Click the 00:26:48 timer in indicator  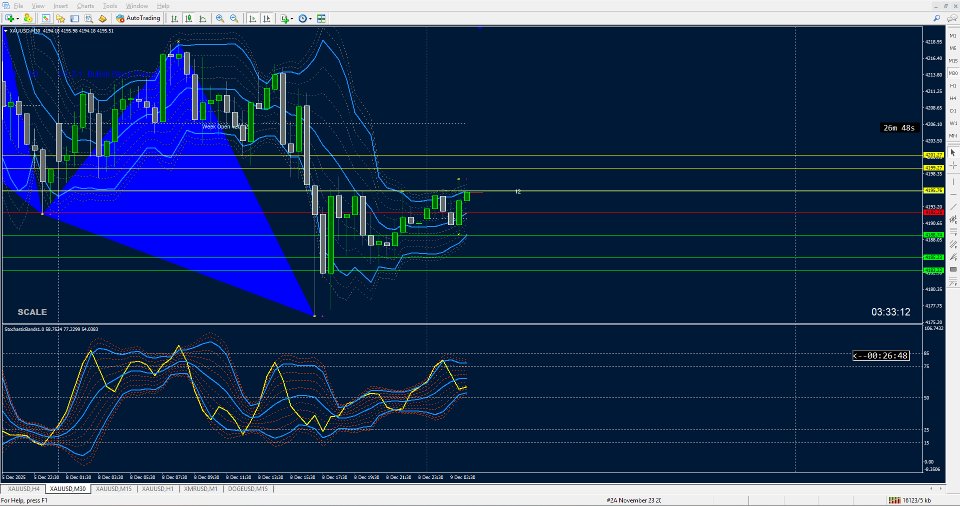point(881,355)
